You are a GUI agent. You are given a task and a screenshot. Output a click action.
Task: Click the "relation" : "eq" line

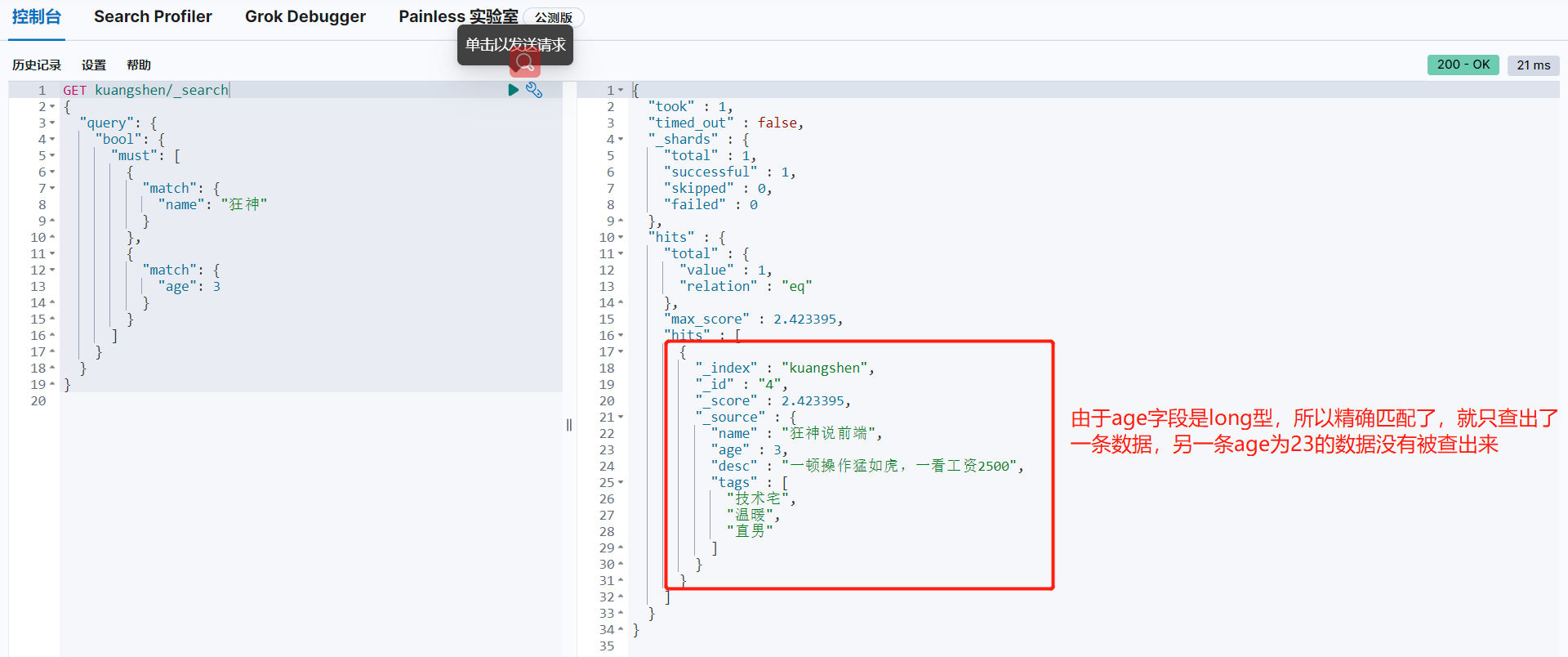(746, 286)
